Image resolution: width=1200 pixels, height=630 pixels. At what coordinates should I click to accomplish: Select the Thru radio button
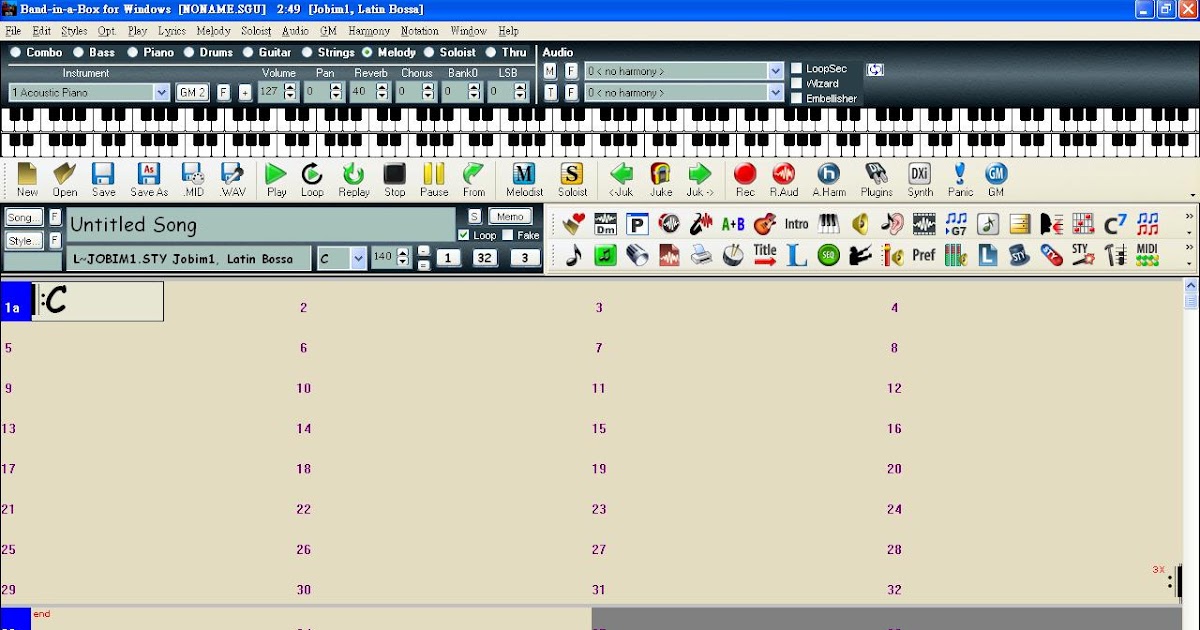pos(491,52)
